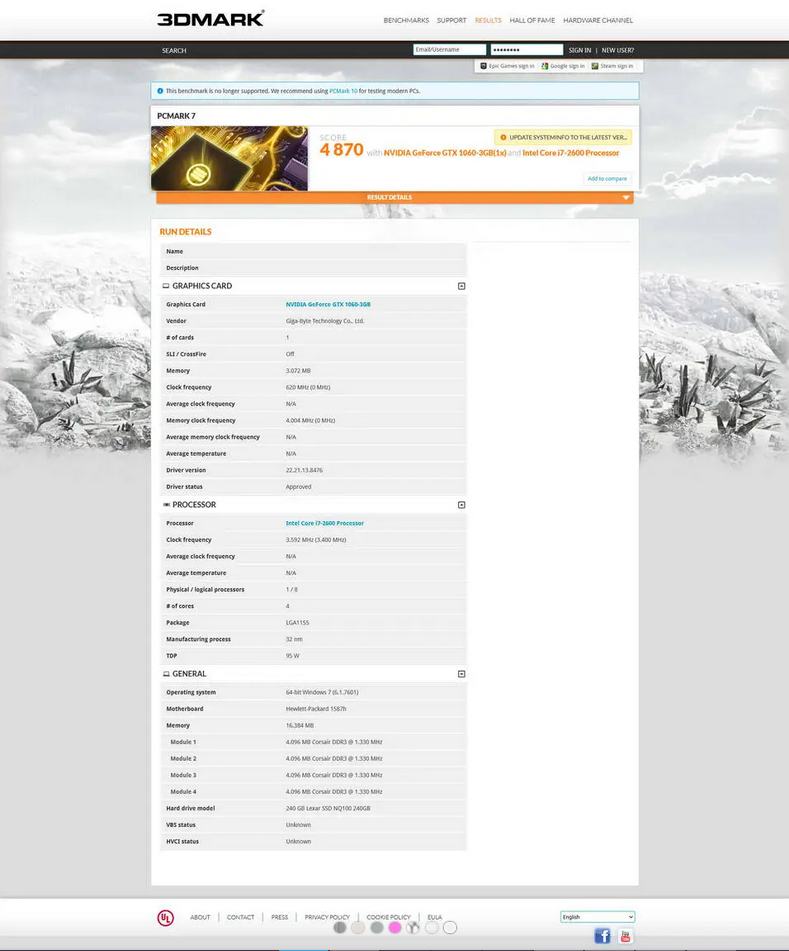Open the NVIDIA GeForce GTX 1060-3GB(1x) score link
Screen dimensions: 789x951
445,153
